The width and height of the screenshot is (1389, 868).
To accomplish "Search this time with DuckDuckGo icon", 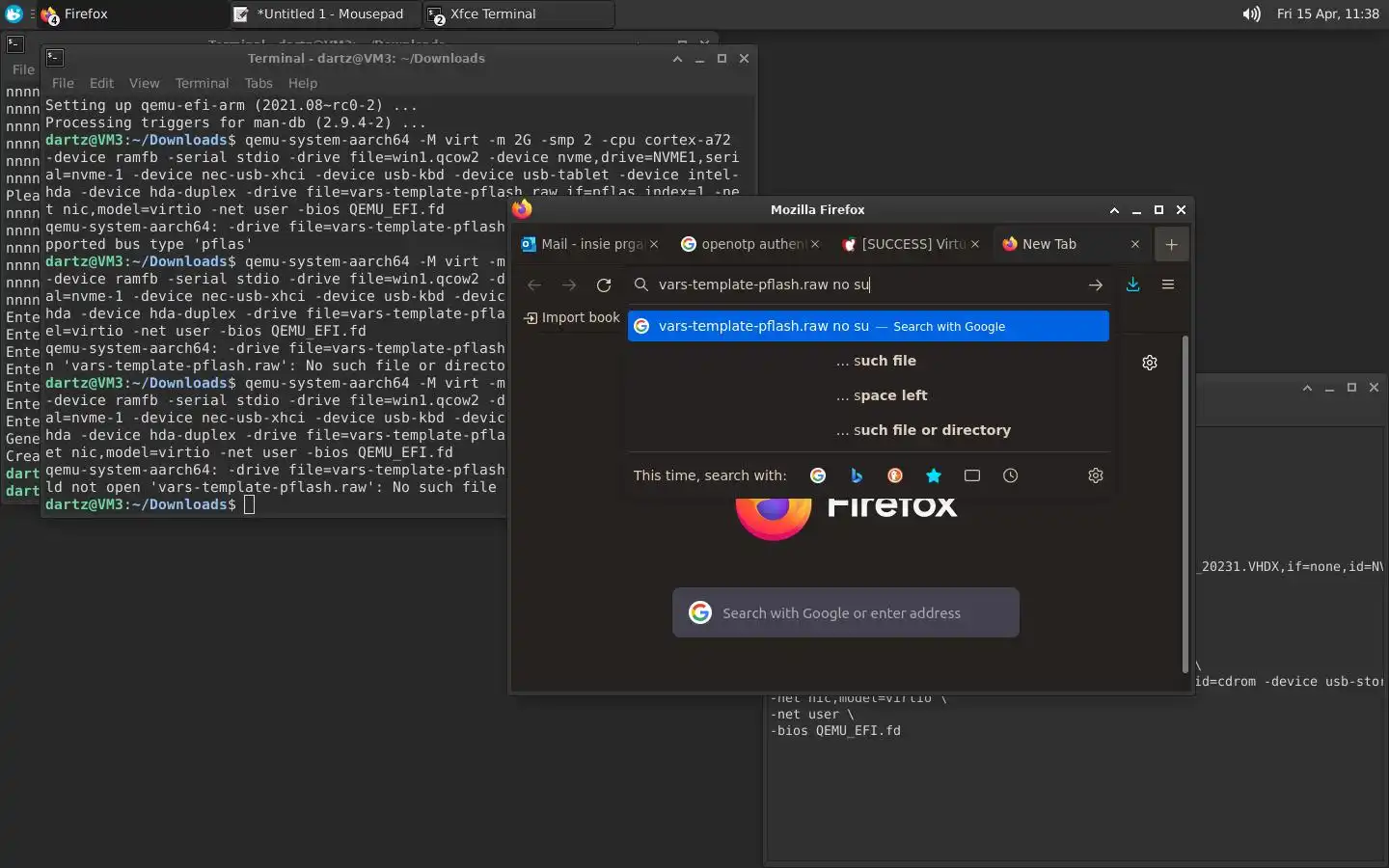I will 895,475.
